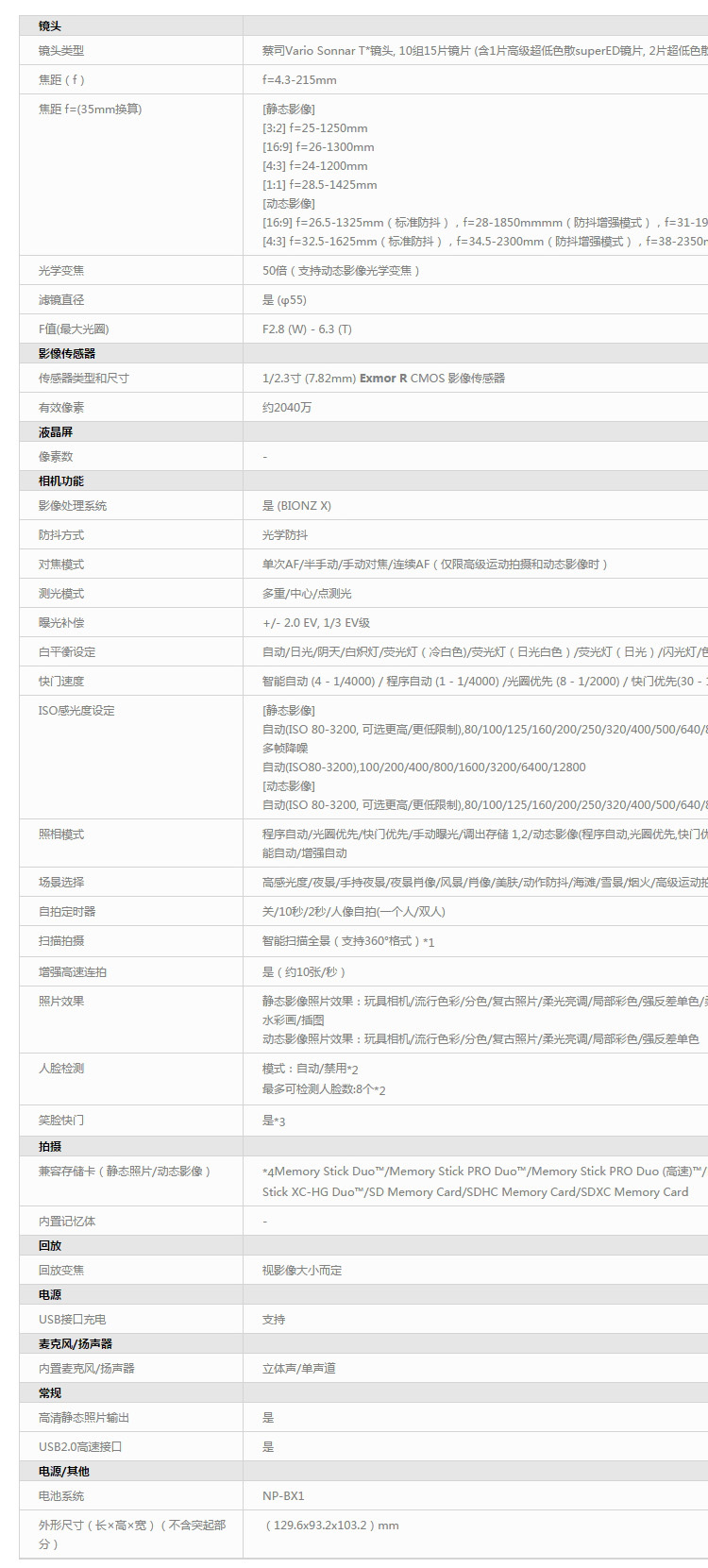Select the ISO感光度设定 label

(76, 711)
